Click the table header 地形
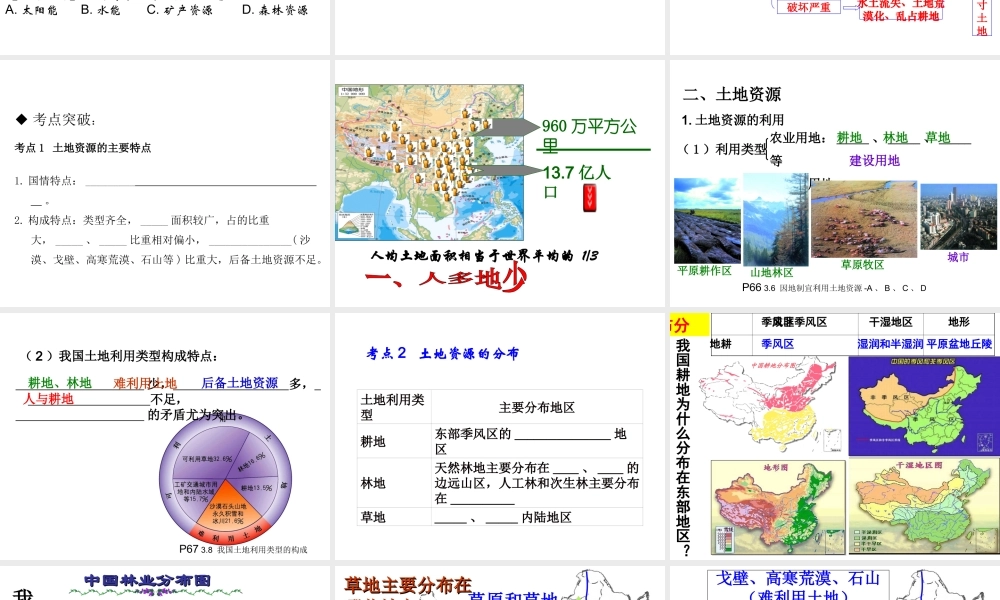Viewport: 1000px width, 600px height. point(959,322)
